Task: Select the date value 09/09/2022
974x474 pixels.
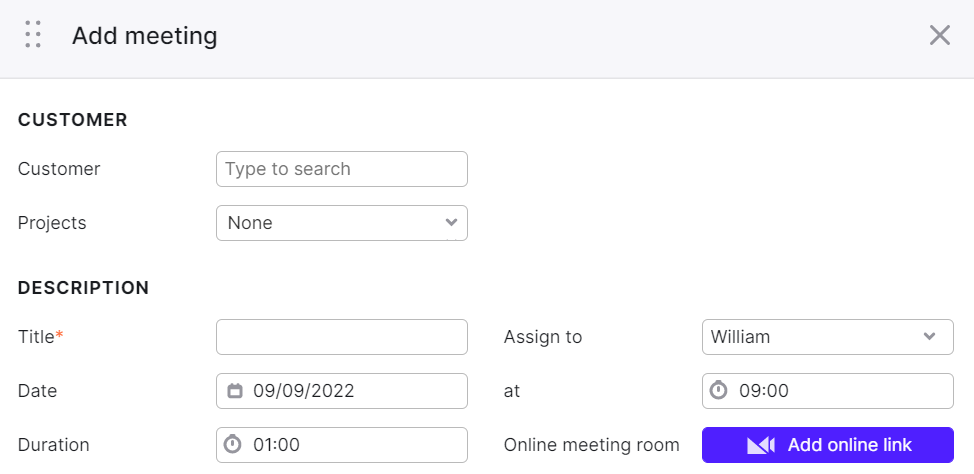Action: click(x=304, y=391)
